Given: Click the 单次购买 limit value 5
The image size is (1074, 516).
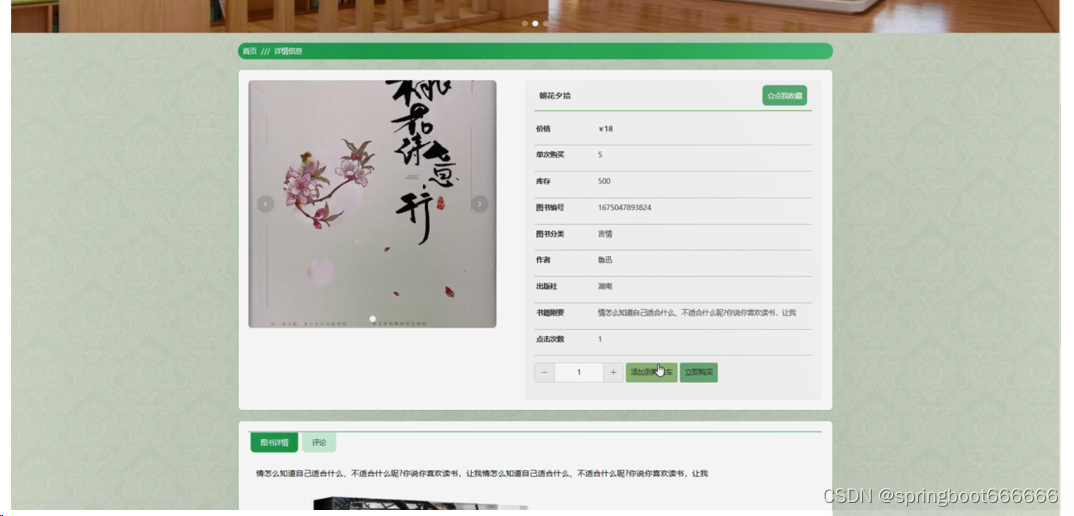Looking at the screenshot, I should (x=600, y=155).
